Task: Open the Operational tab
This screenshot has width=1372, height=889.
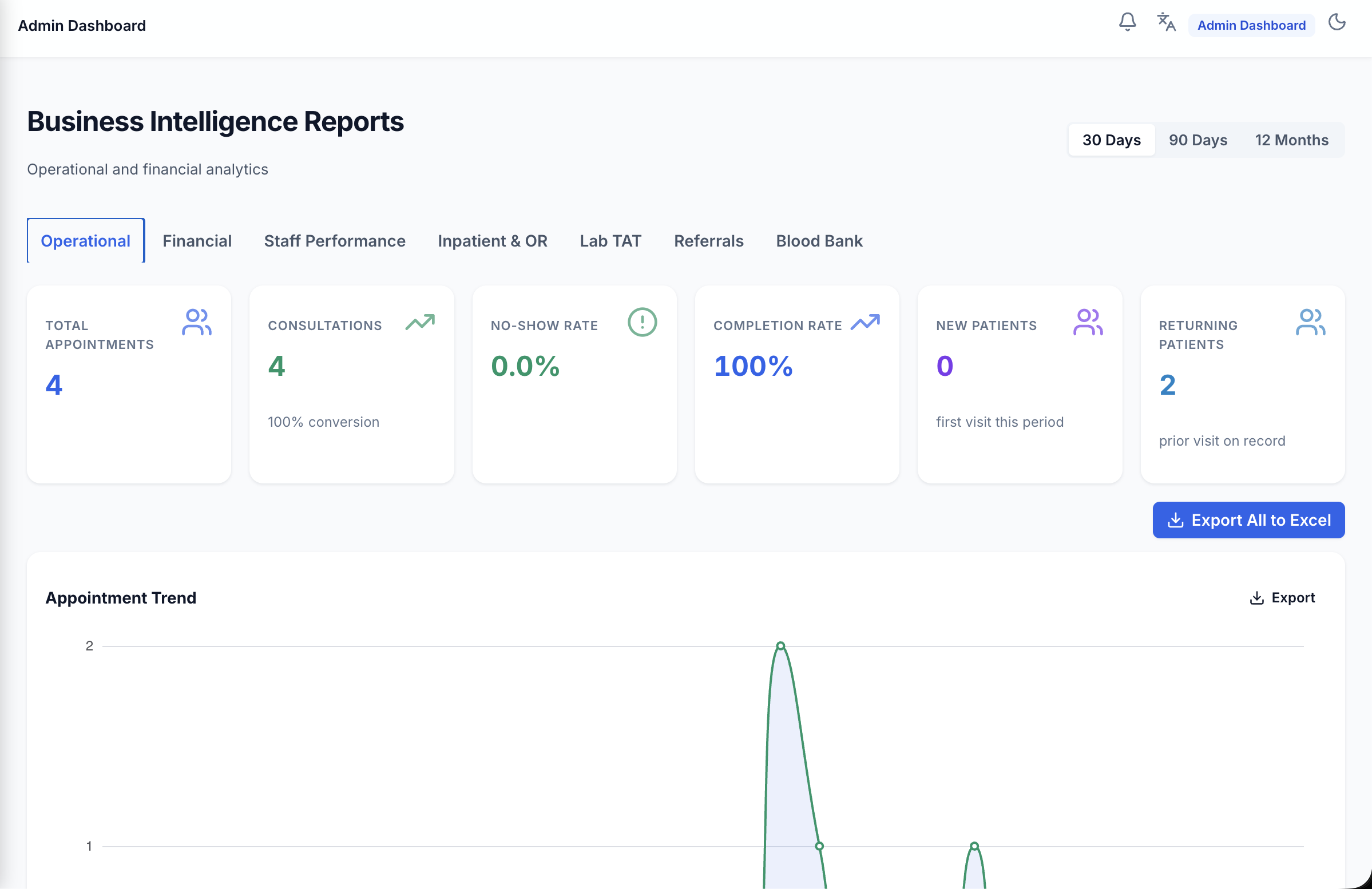Action: [x=85, y=240]
